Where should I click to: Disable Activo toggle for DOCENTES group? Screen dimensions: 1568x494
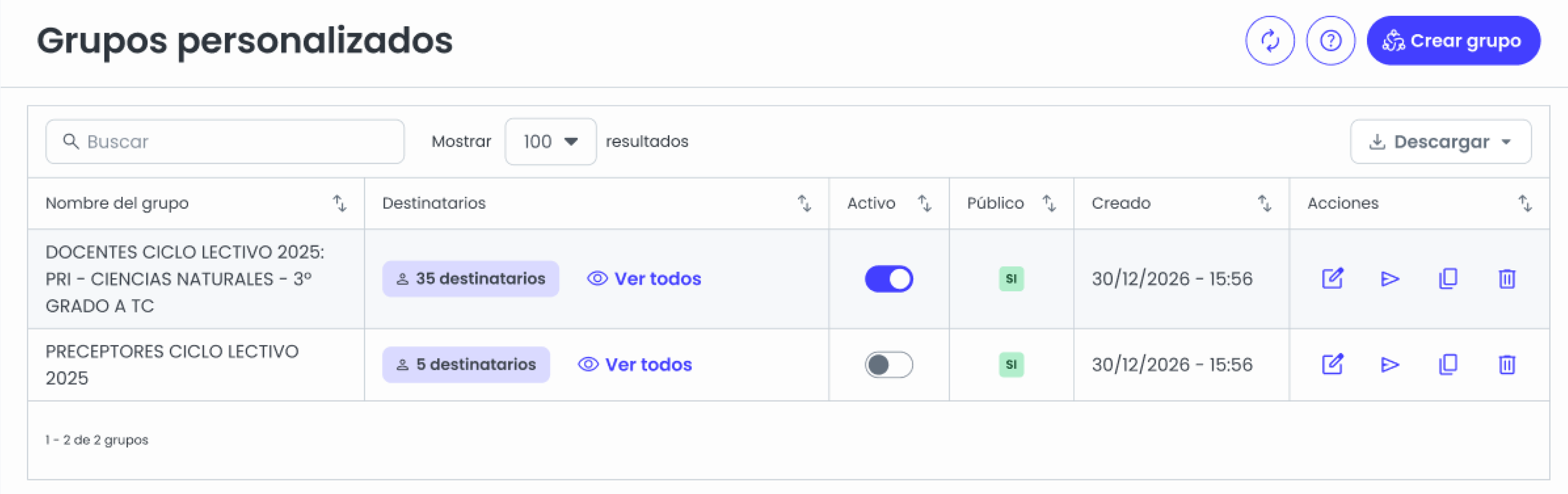[889, 279]
